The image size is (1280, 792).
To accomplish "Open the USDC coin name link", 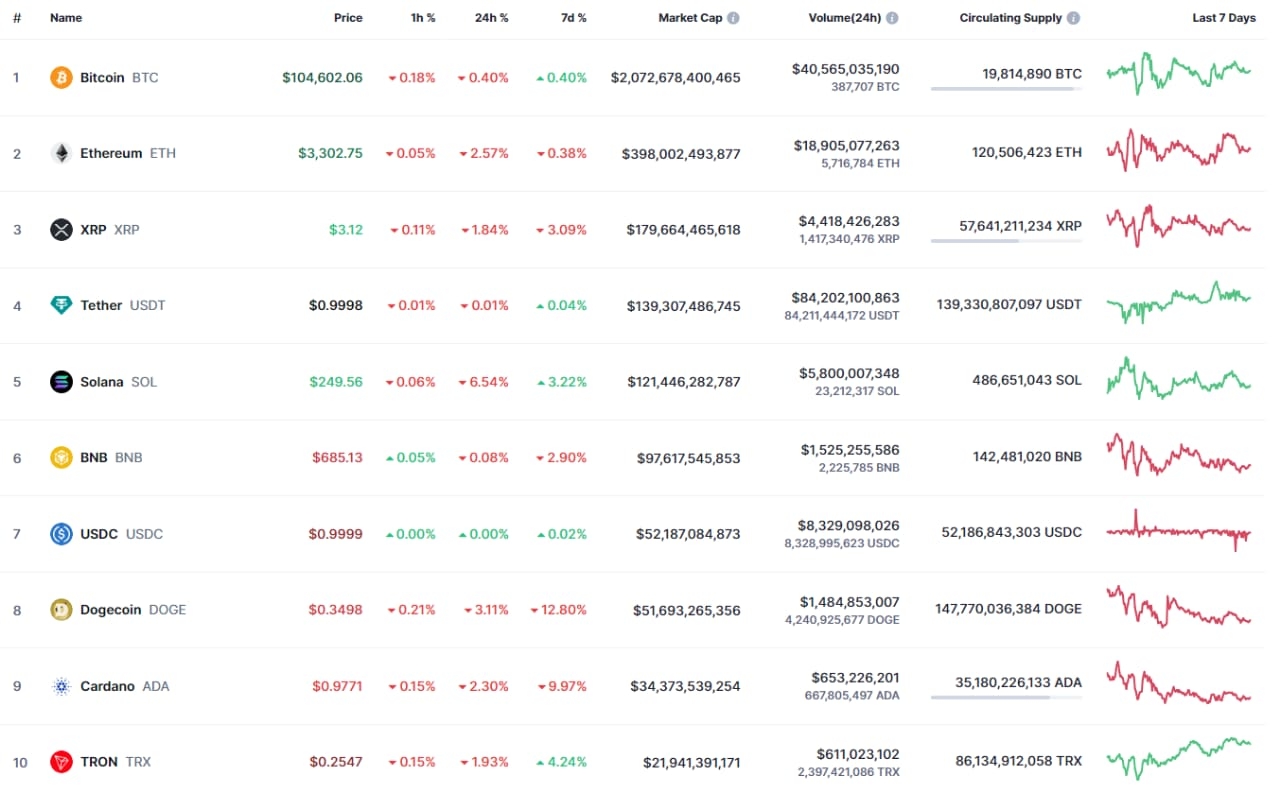I will point(121,533).
